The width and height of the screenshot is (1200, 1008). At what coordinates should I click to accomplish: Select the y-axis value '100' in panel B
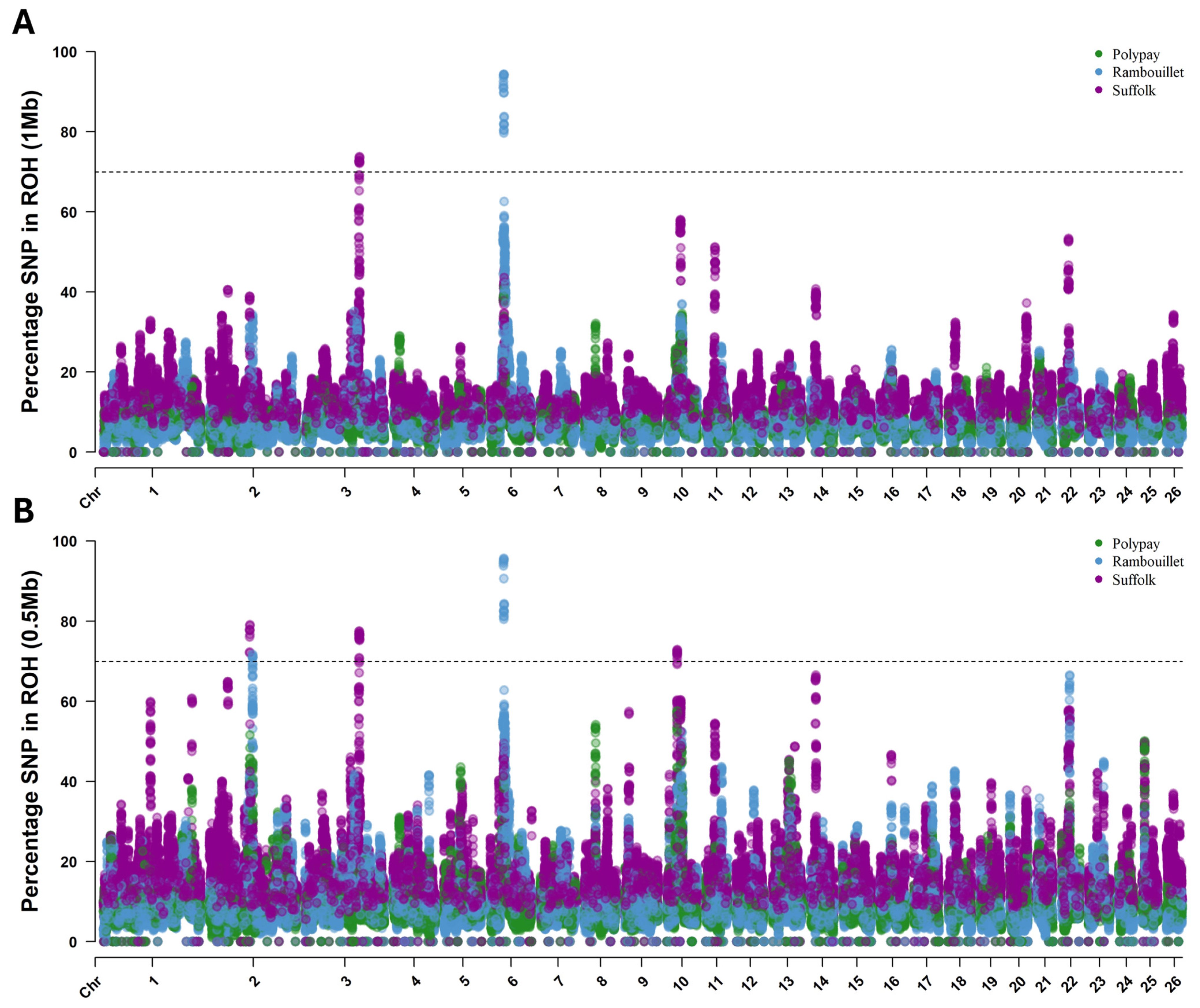point(64,541)
